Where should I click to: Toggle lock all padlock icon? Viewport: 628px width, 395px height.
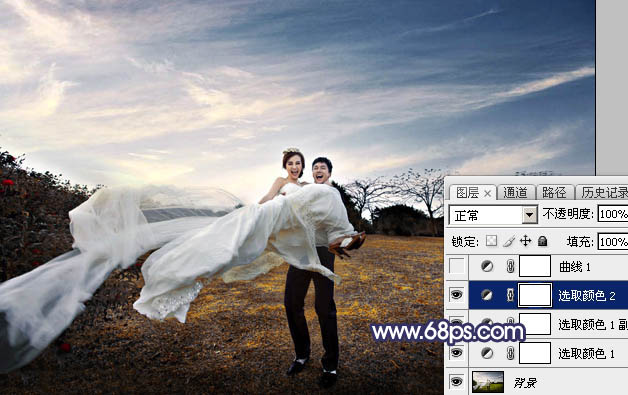pyautogui.click(x=543, y=241)
